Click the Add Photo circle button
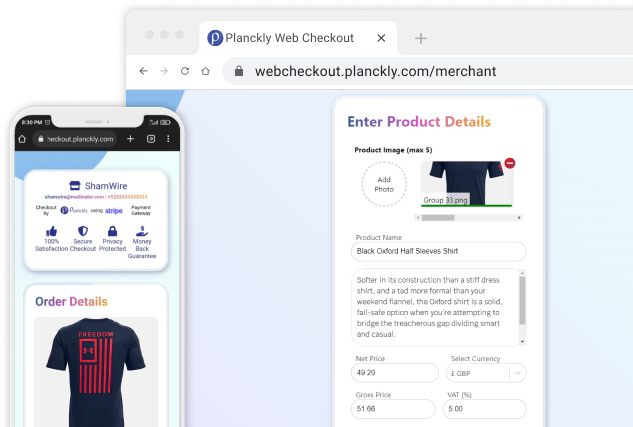The height and width of the screenshot is (427, 633). 384,184
